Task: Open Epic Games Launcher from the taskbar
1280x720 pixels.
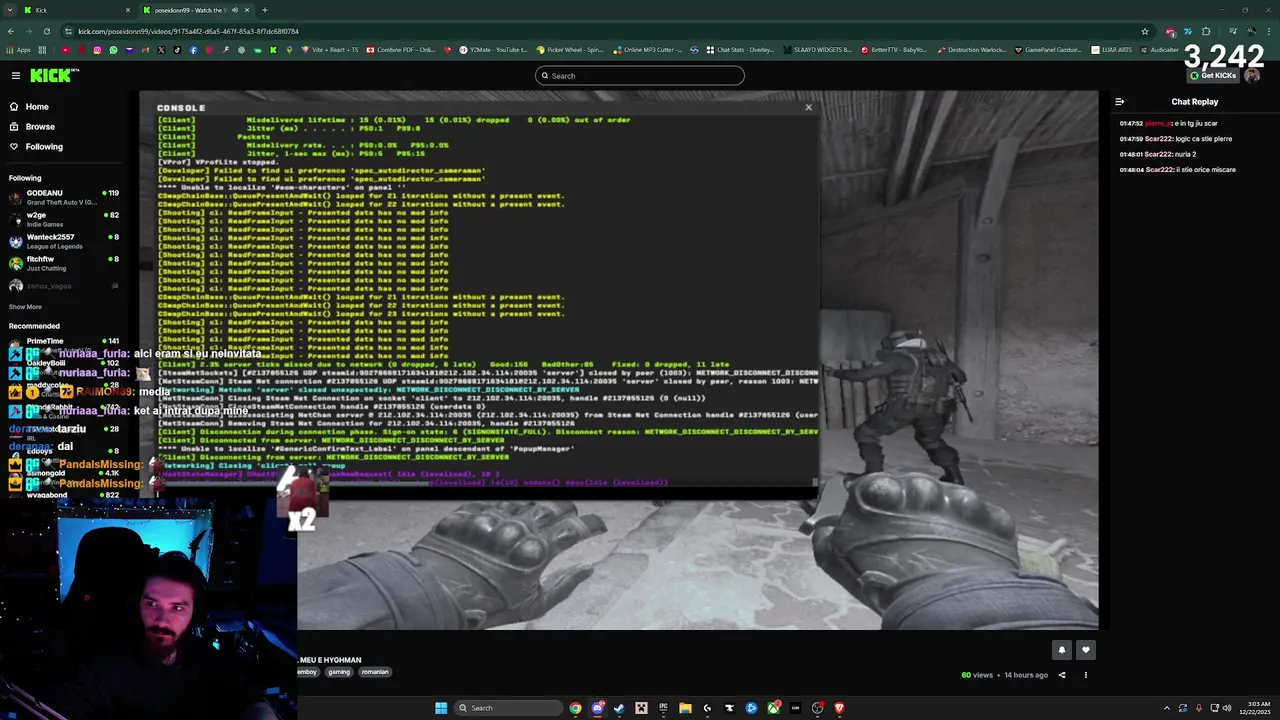Action: (663, 708)
